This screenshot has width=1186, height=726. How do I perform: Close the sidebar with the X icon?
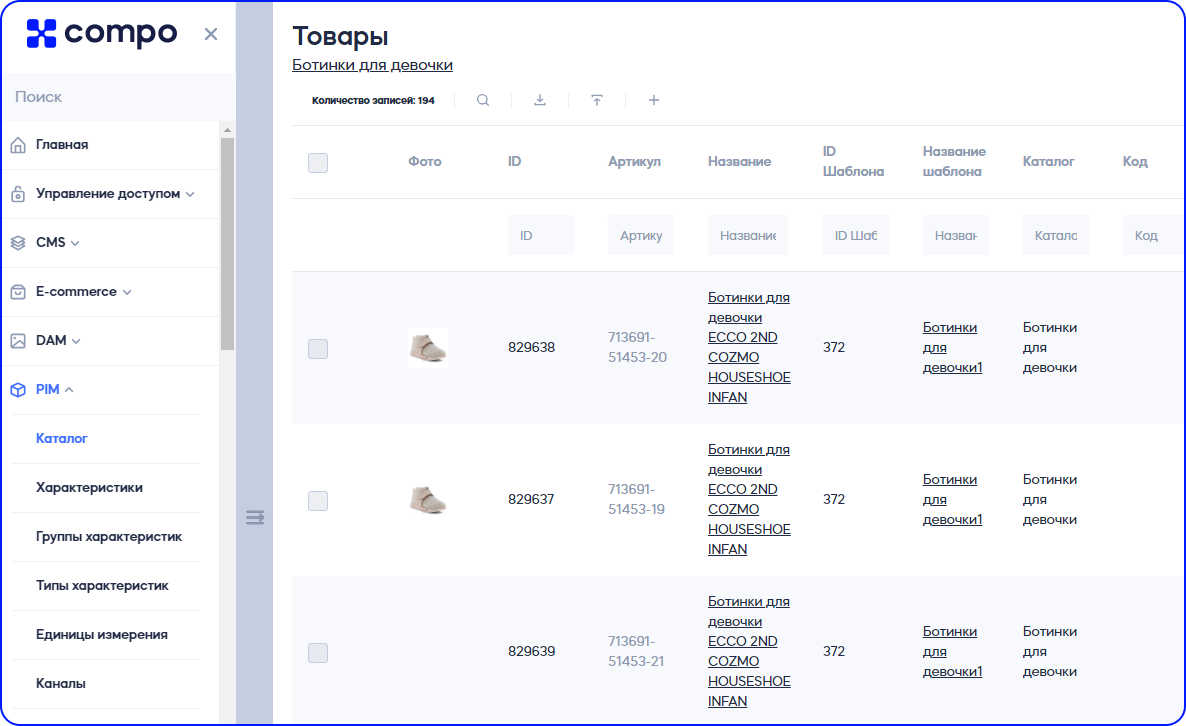[211, 34]
